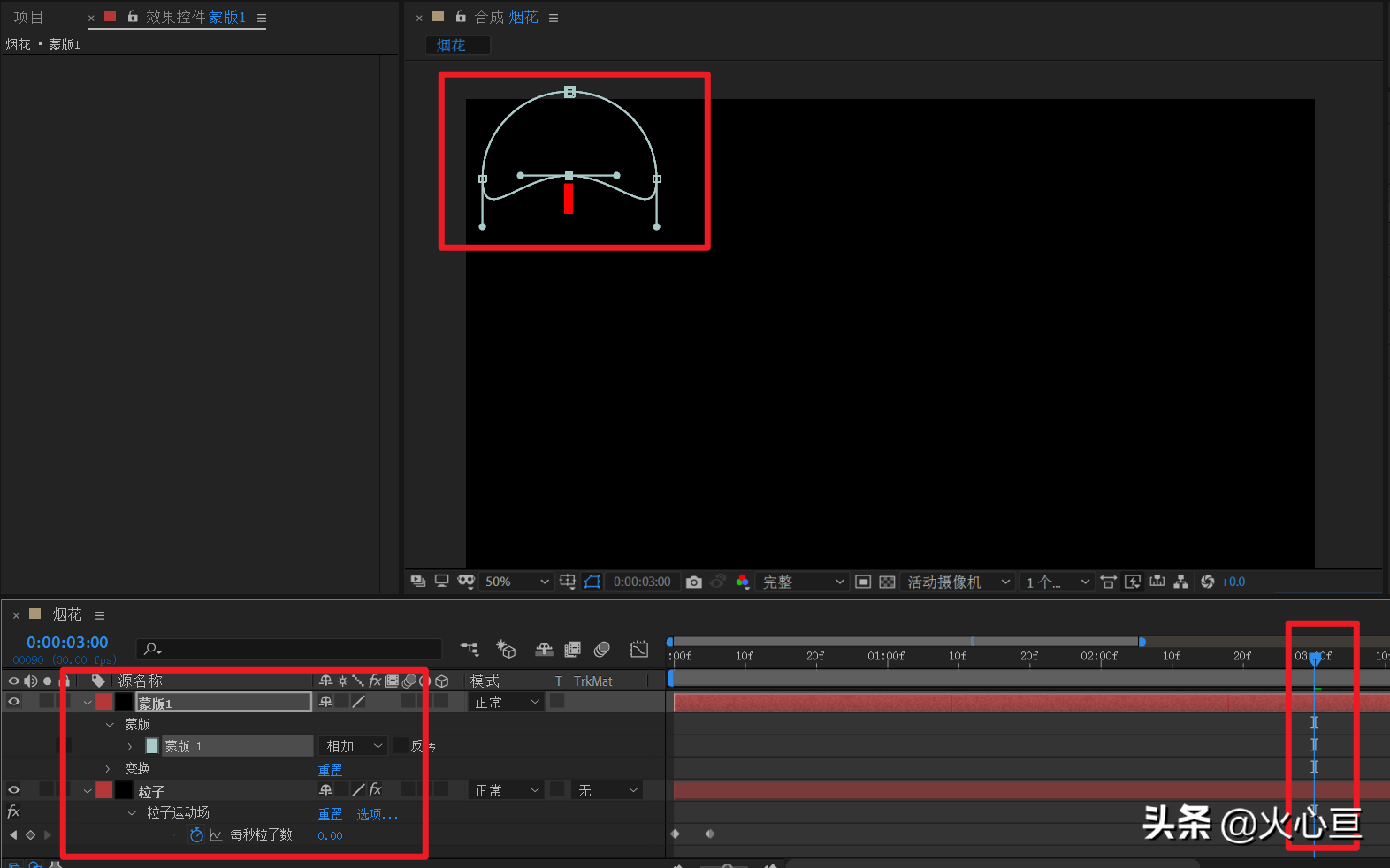Click 重置 link for 变换
1390x868 pixels.
click(x=330, y=770)
